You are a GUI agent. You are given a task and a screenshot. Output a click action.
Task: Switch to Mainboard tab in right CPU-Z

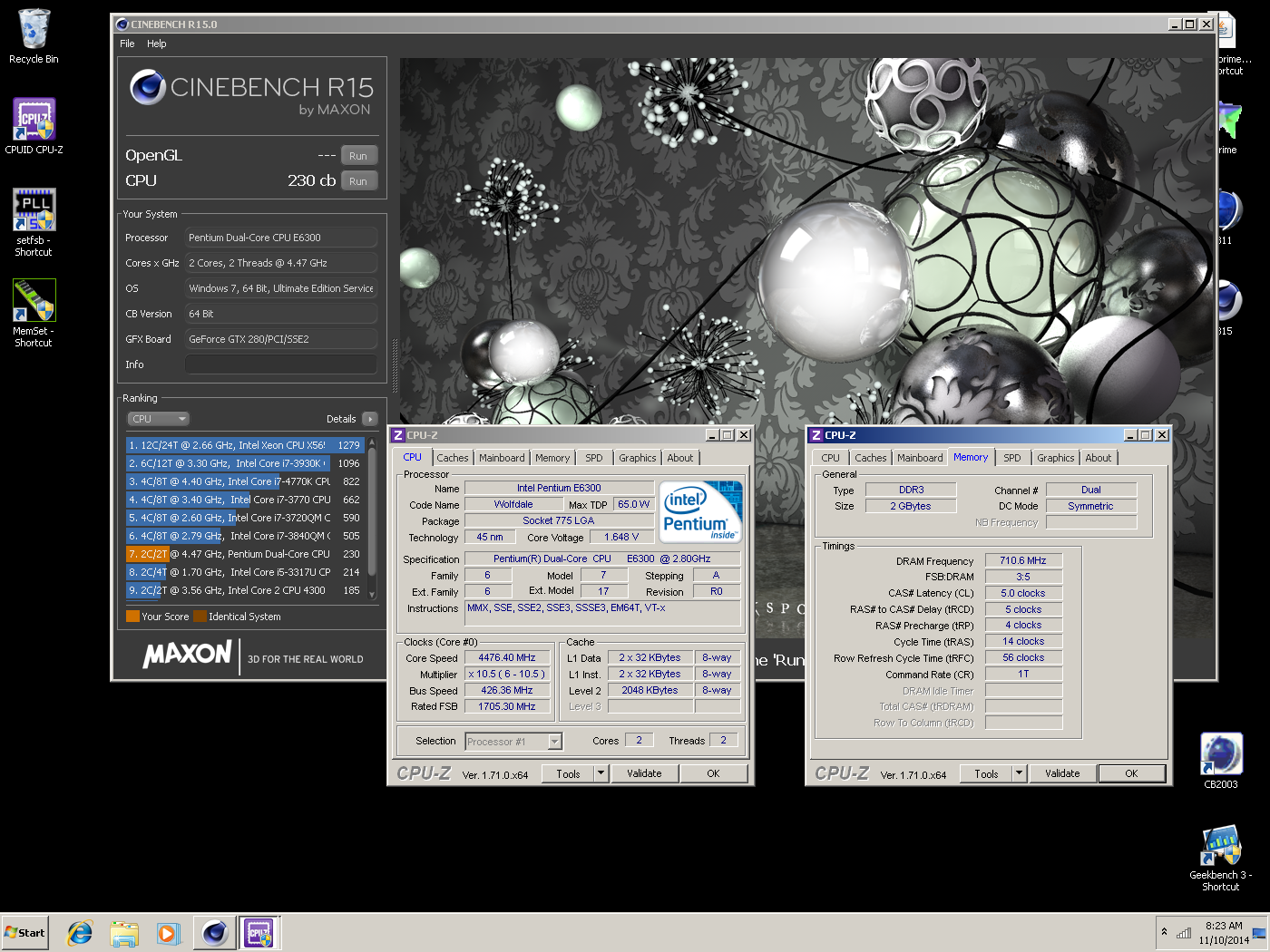click(920, 459)
